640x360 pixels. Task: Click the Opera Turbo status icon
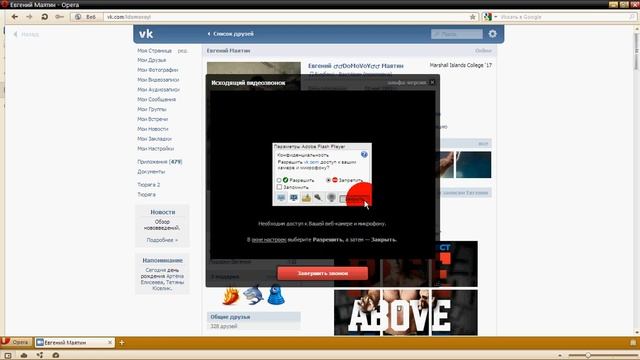56,355
